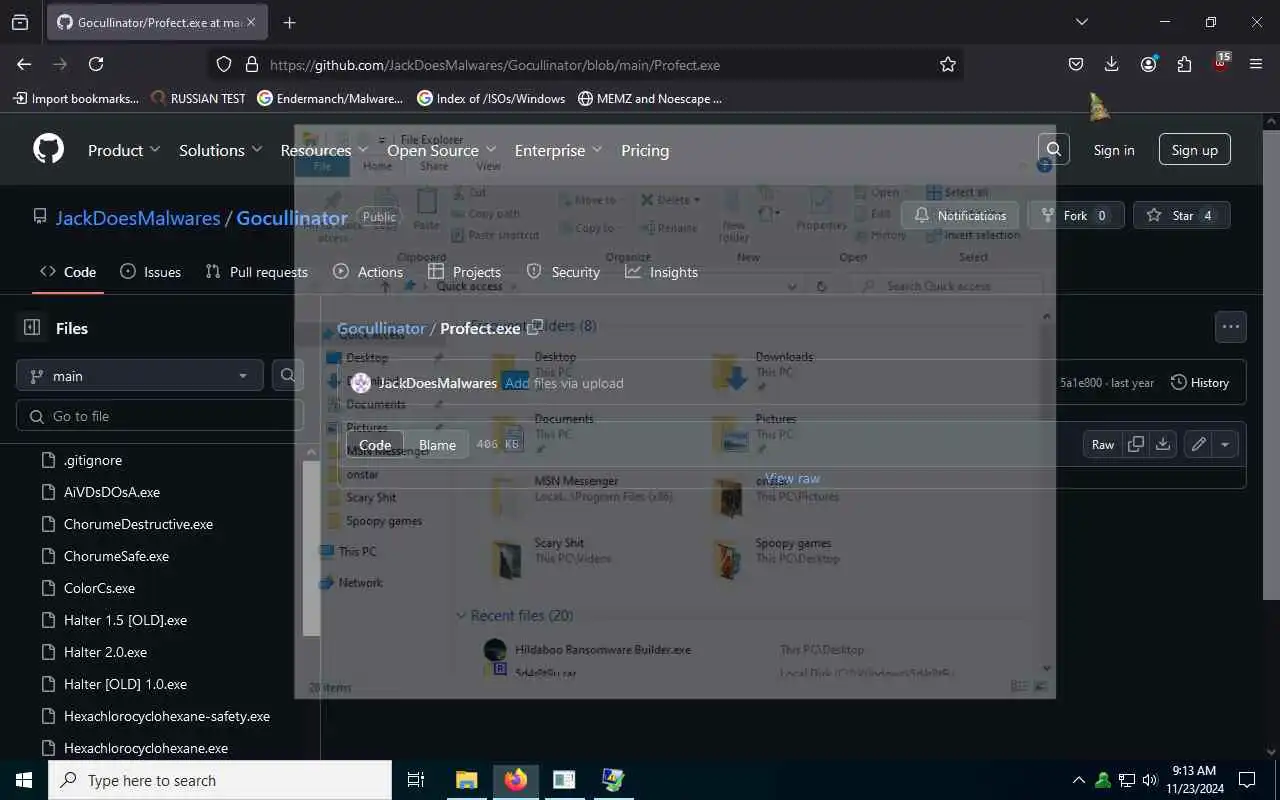Open Firefox extensions puzzle icon

pos(1184,64)
